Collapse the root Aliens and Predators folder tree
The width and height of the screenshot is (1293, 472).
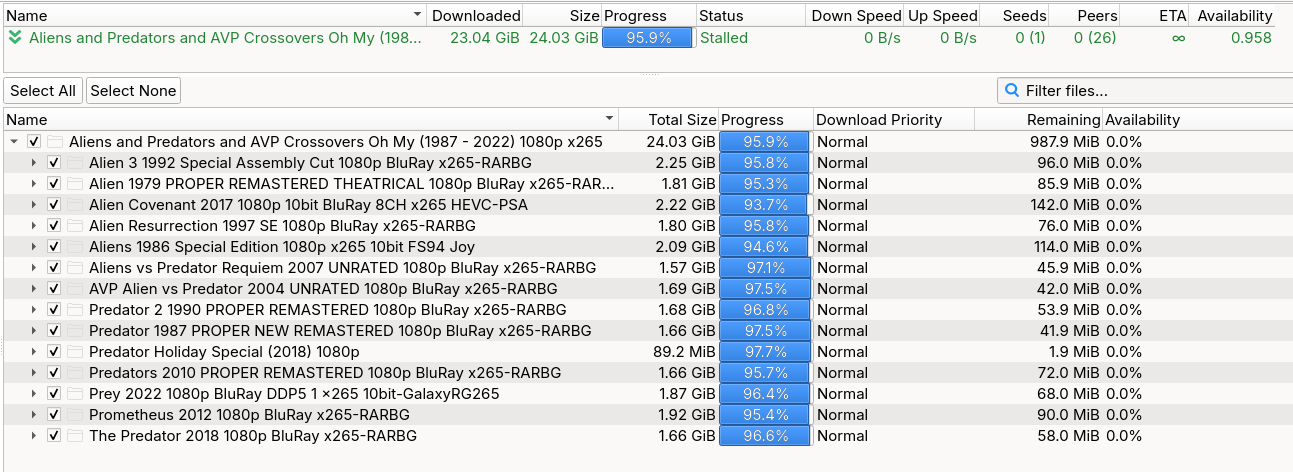pos(14,142)
